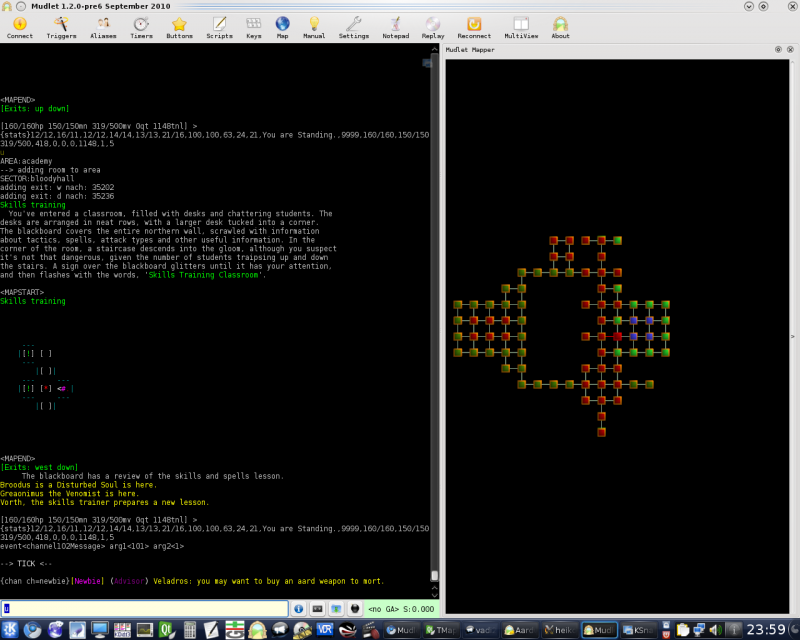Switch to the Aard taskbar window
Viewport: 800px width, 640px height.
(519, 630)
